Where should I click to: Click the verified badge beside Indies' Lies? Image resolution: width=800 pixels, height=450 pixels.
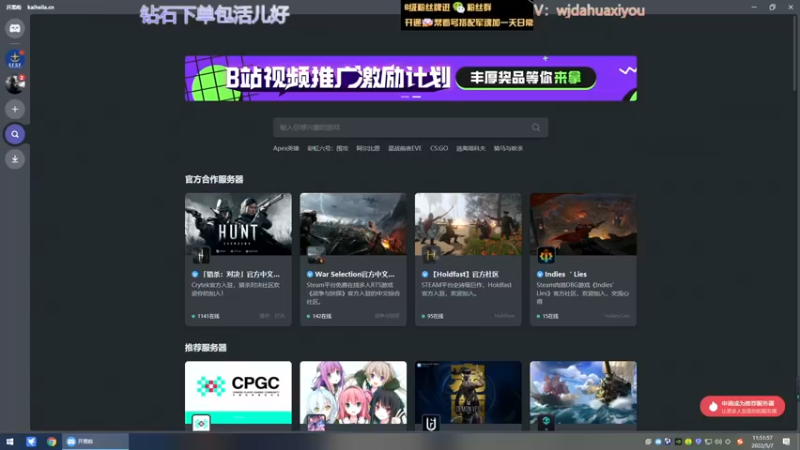[x=540, y=274]
